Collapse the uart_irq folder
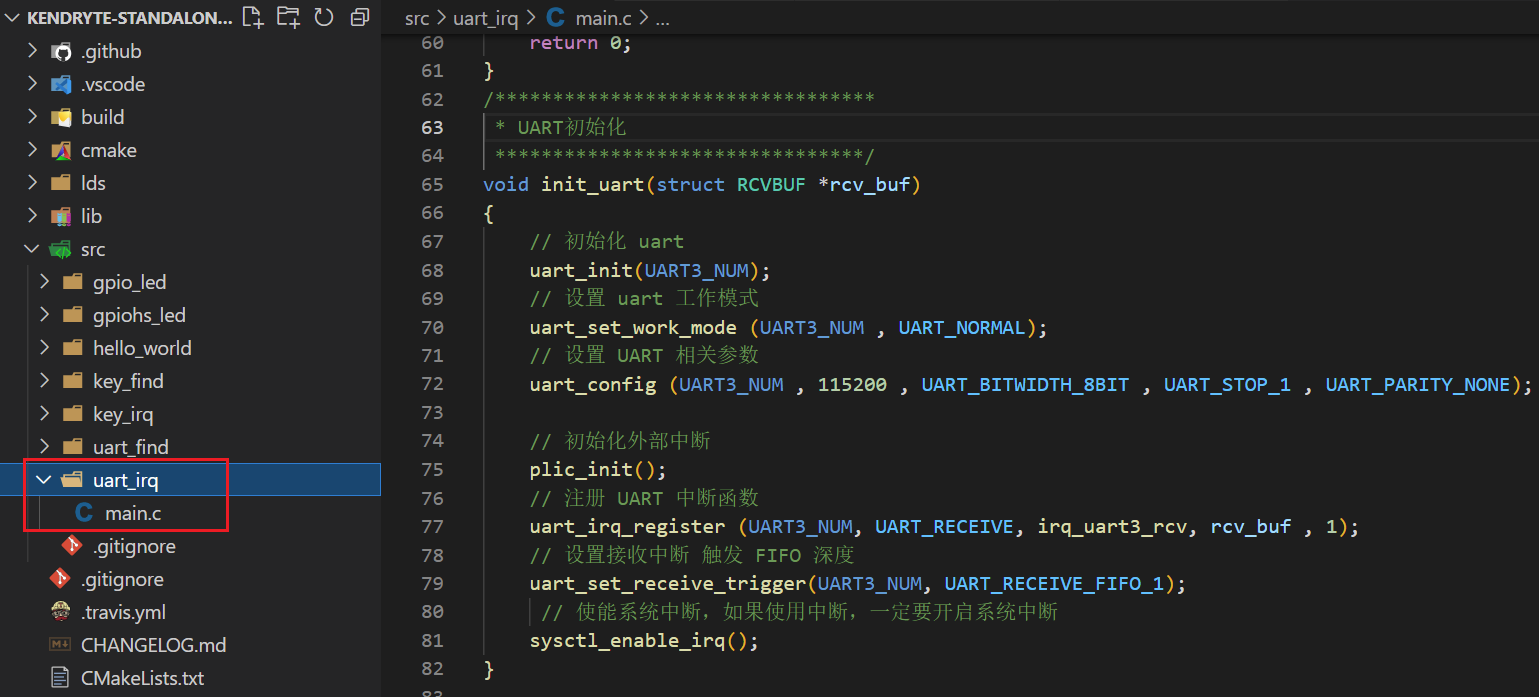This screenshot has width=1539, height=697. click(44, 481)
